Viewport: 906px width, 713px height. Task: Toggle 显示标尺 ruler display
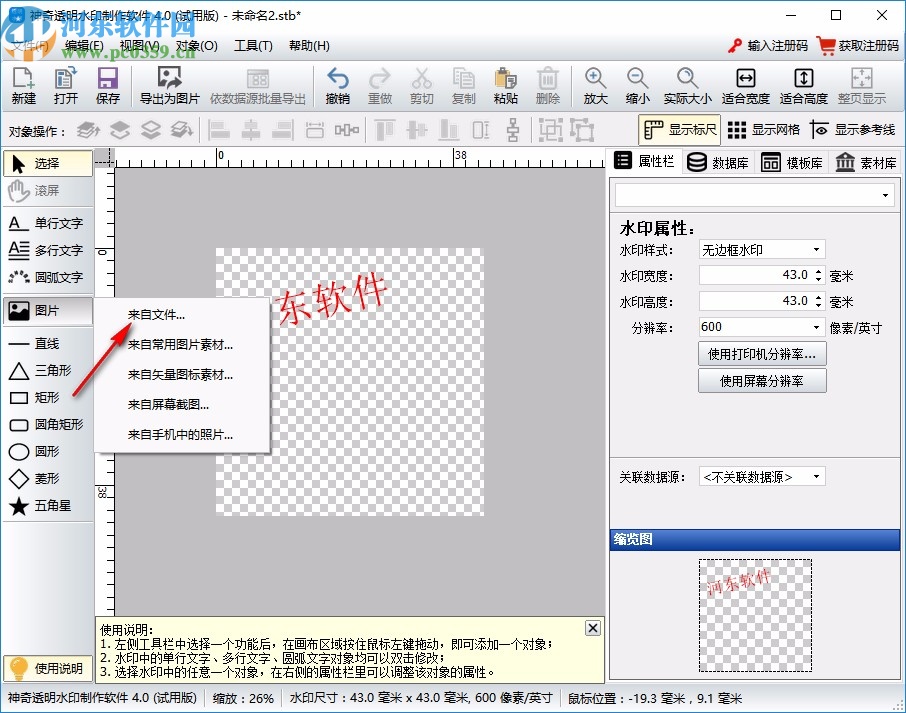(x=680, y=129)
